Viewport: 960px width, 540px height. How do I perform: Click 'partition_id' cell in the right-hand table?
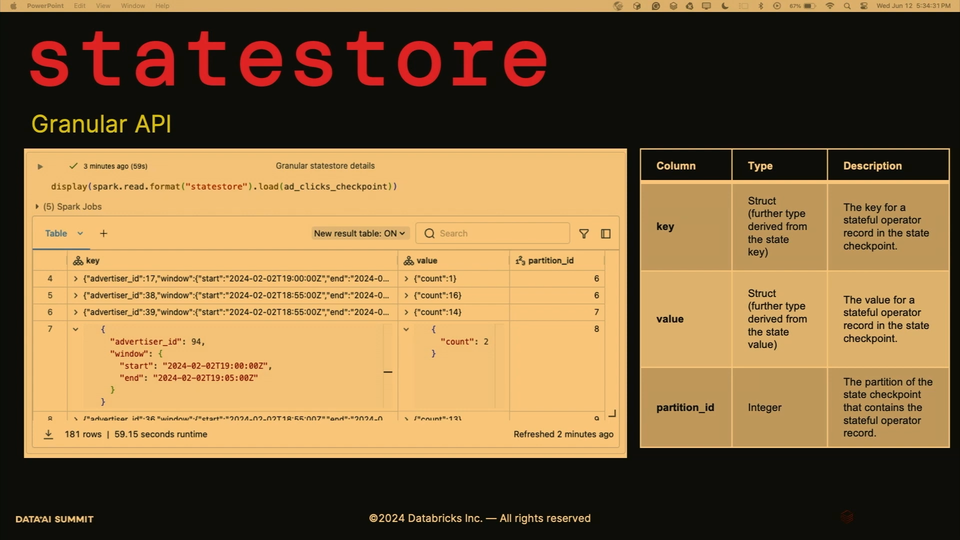685,407
